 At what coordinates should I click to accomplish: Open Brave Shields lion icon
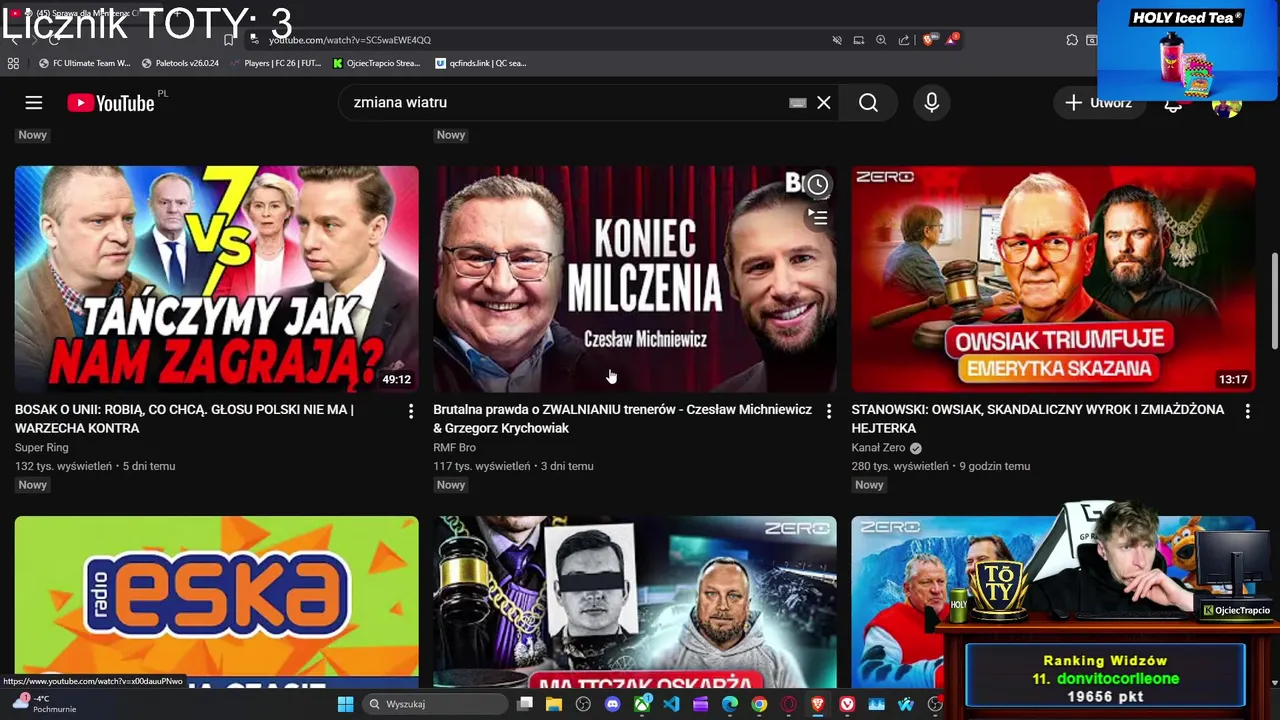(929, 40)
